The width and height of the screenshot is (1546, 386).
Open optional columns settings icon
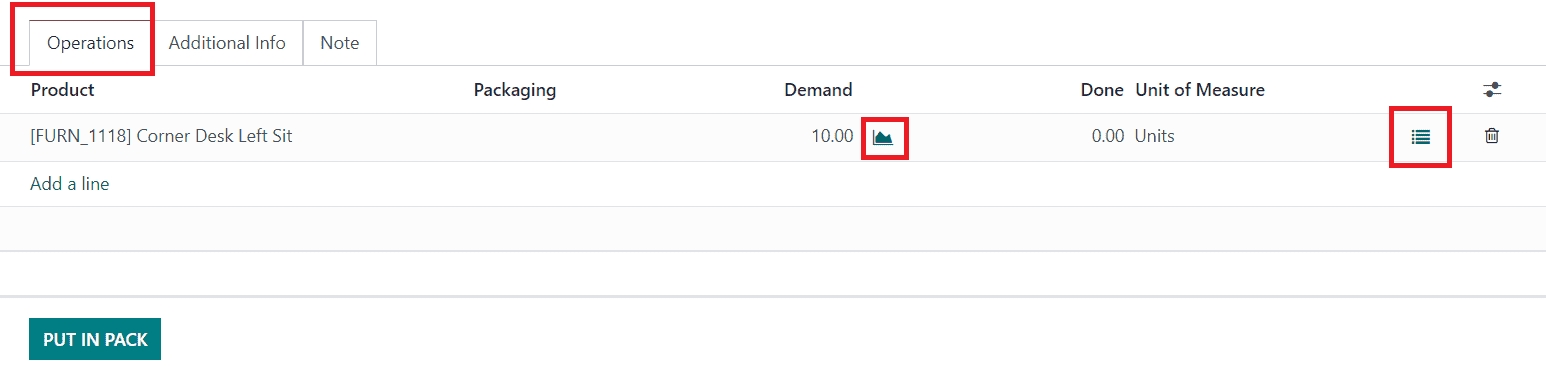[x=1492, y=90]
